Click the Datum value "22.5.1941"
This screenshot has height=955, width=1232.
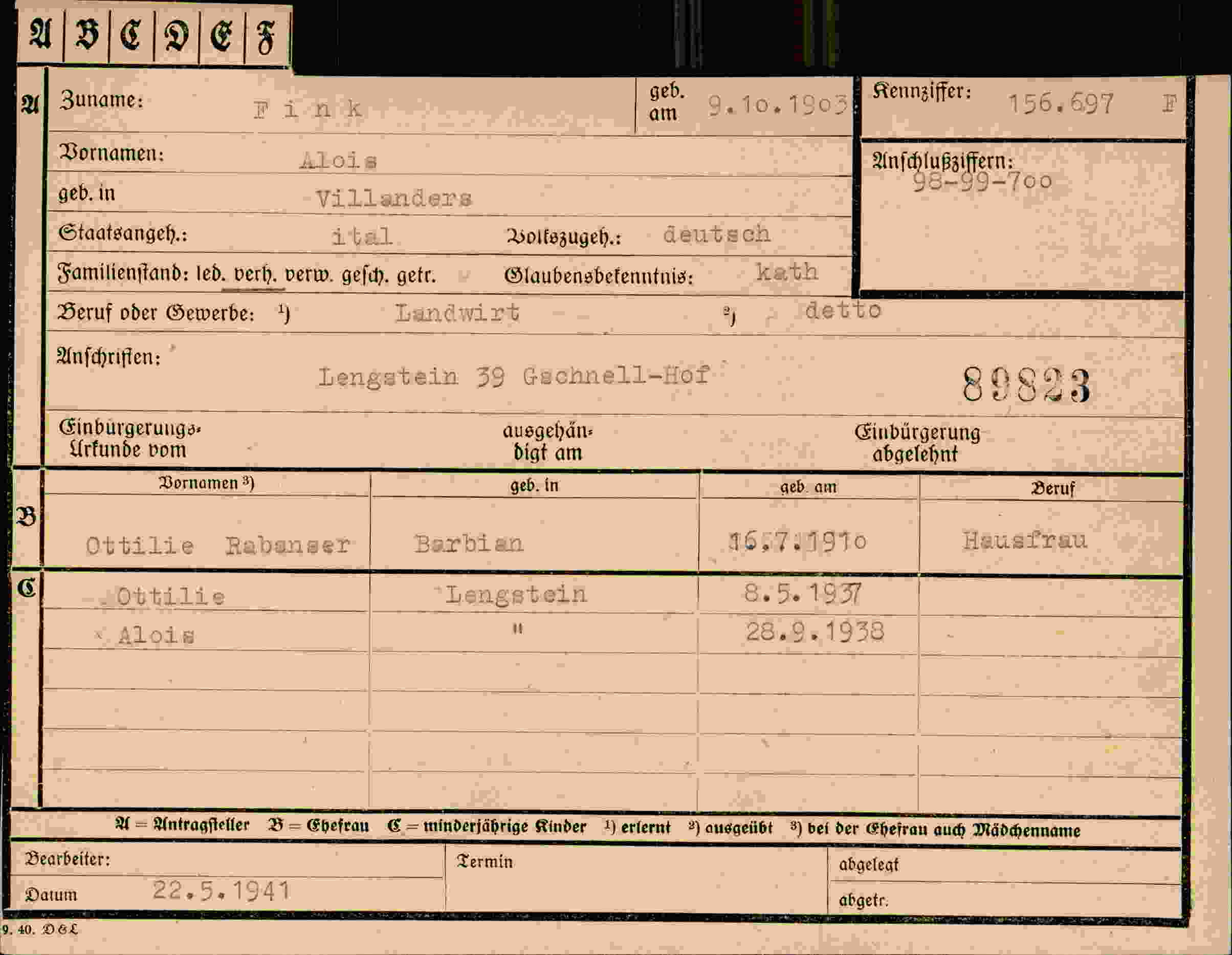point(222,891)
